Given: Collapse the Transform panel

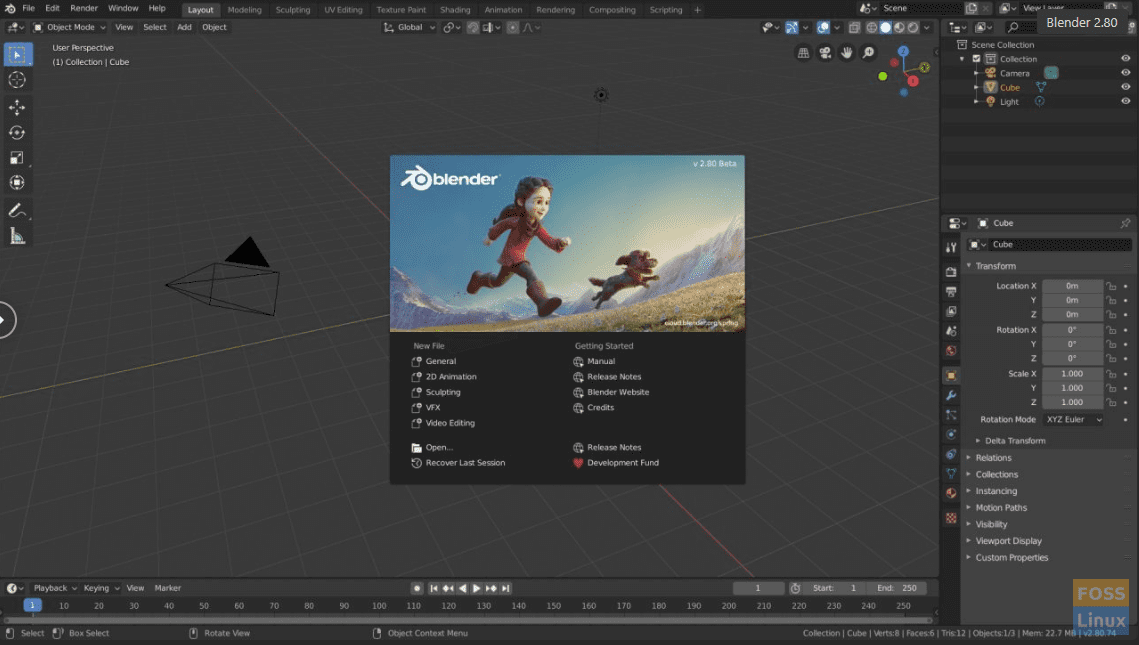Looking at the screenshot, I should 994,267.
